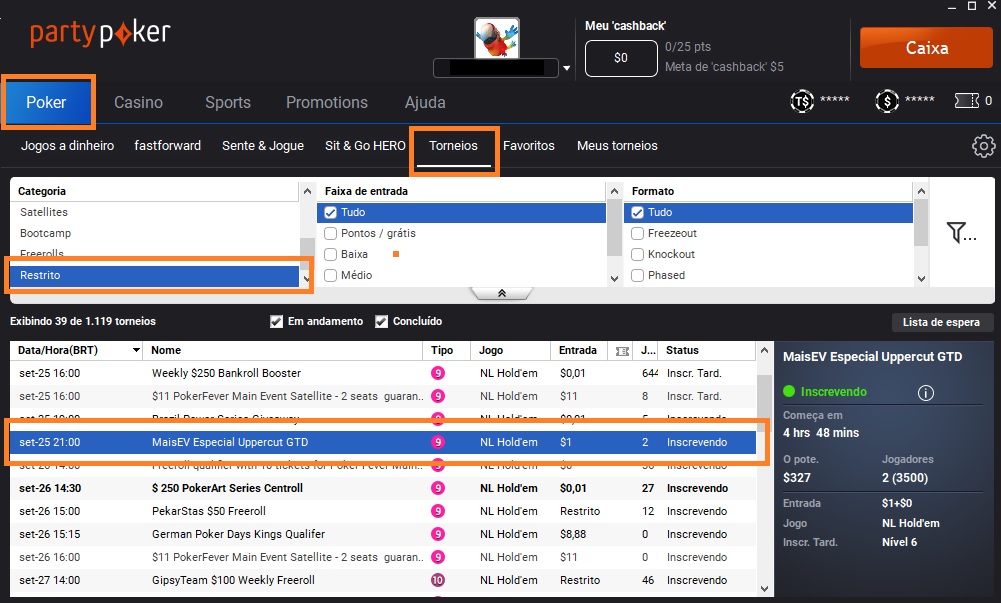Click tournament list down arrow
The height and width of the screenshot is (603, 1001).
764,589
